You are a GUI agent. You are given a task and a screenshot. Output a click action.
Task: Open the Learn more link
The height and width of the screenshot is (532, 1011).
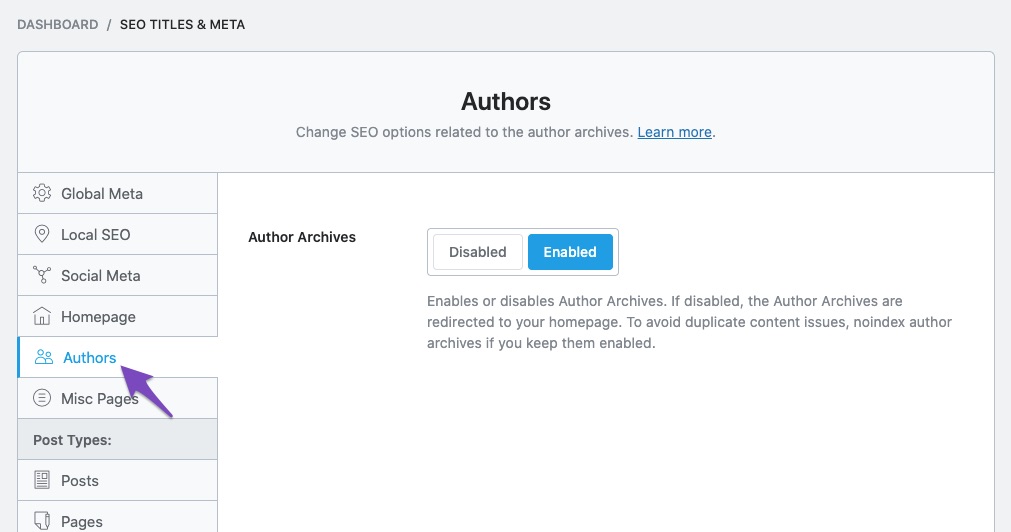674,132
